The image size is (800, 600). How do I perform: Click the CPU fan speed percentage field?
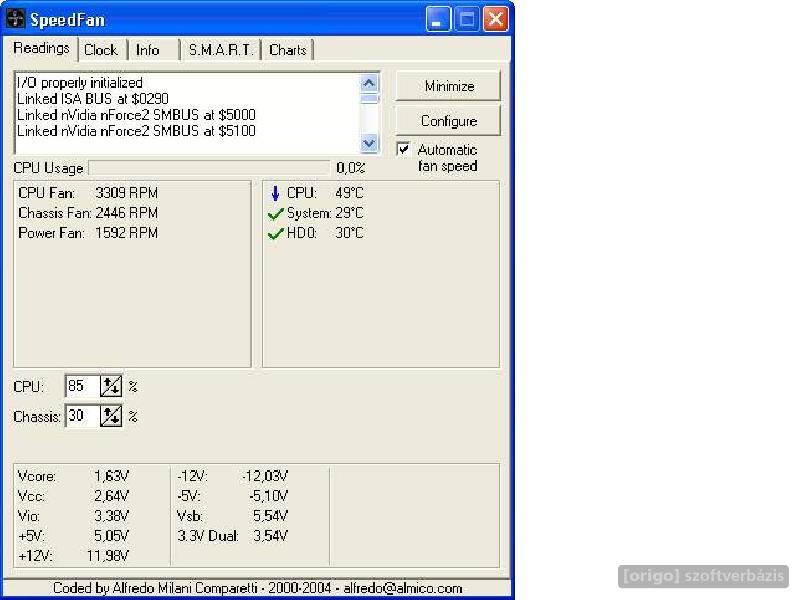pos(82,386)
